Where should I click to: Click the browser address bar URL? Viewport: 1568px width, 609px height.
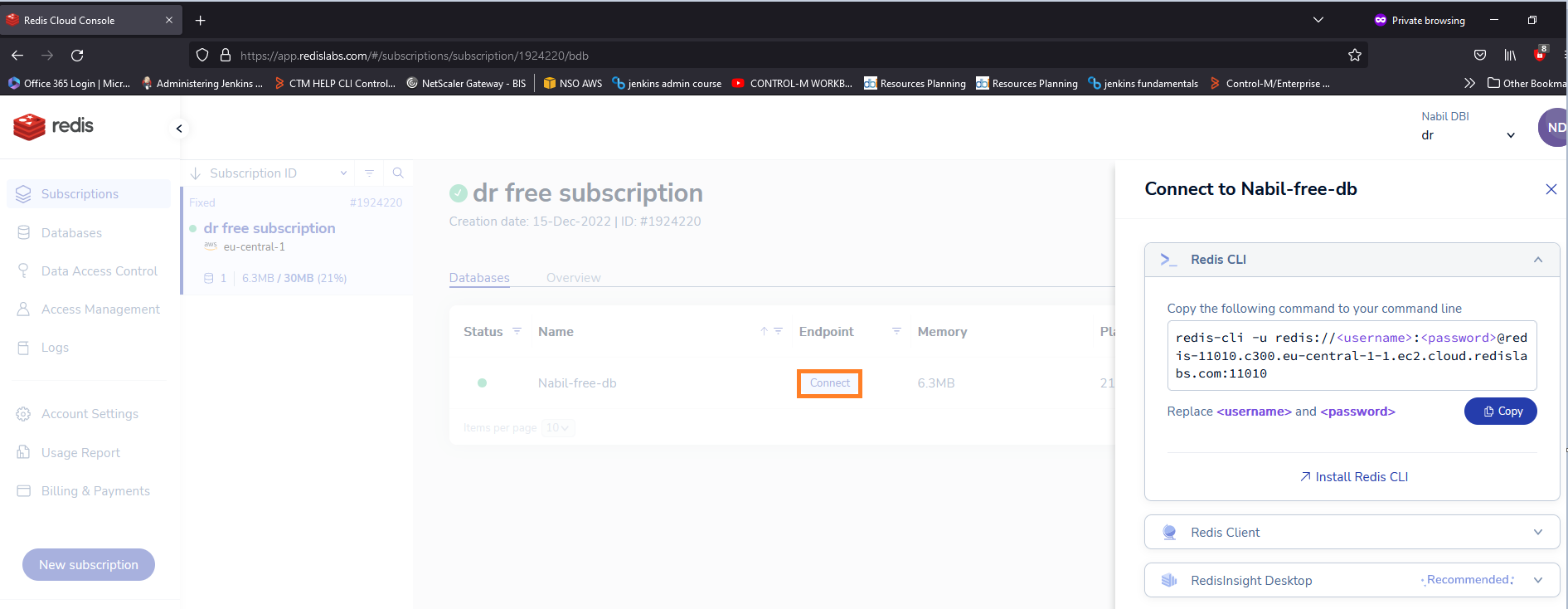click(415, 56)
